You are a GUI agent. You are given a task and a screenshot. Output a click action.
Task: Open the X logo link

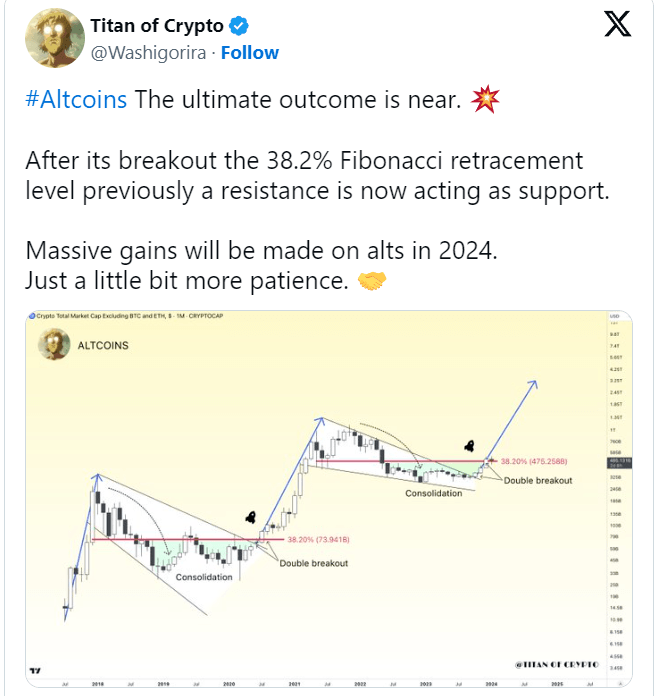pyautogui.click(x=617, y=24)
